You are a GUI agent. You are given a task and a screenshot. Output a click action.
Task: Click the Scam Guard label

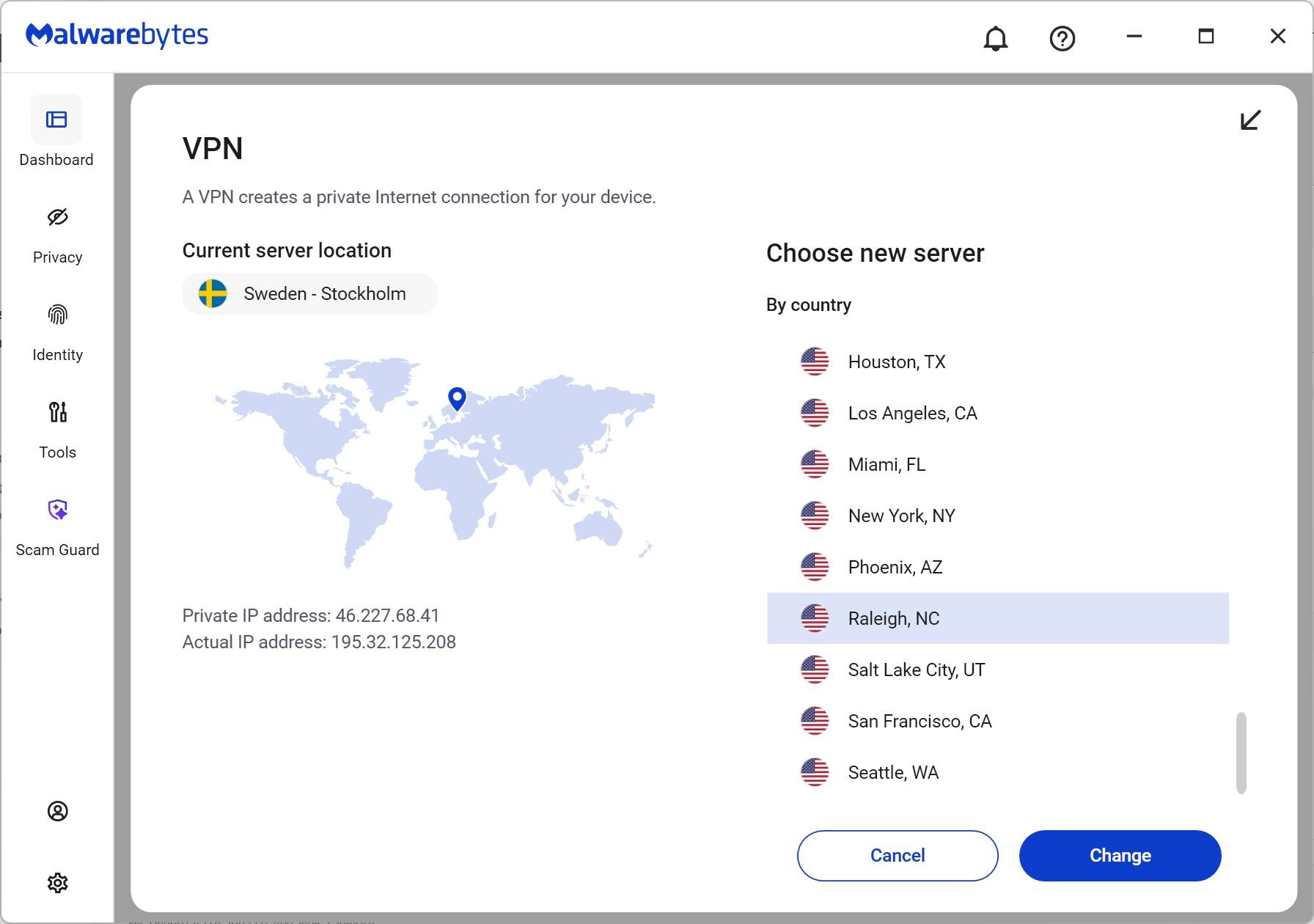pos(57,550)
